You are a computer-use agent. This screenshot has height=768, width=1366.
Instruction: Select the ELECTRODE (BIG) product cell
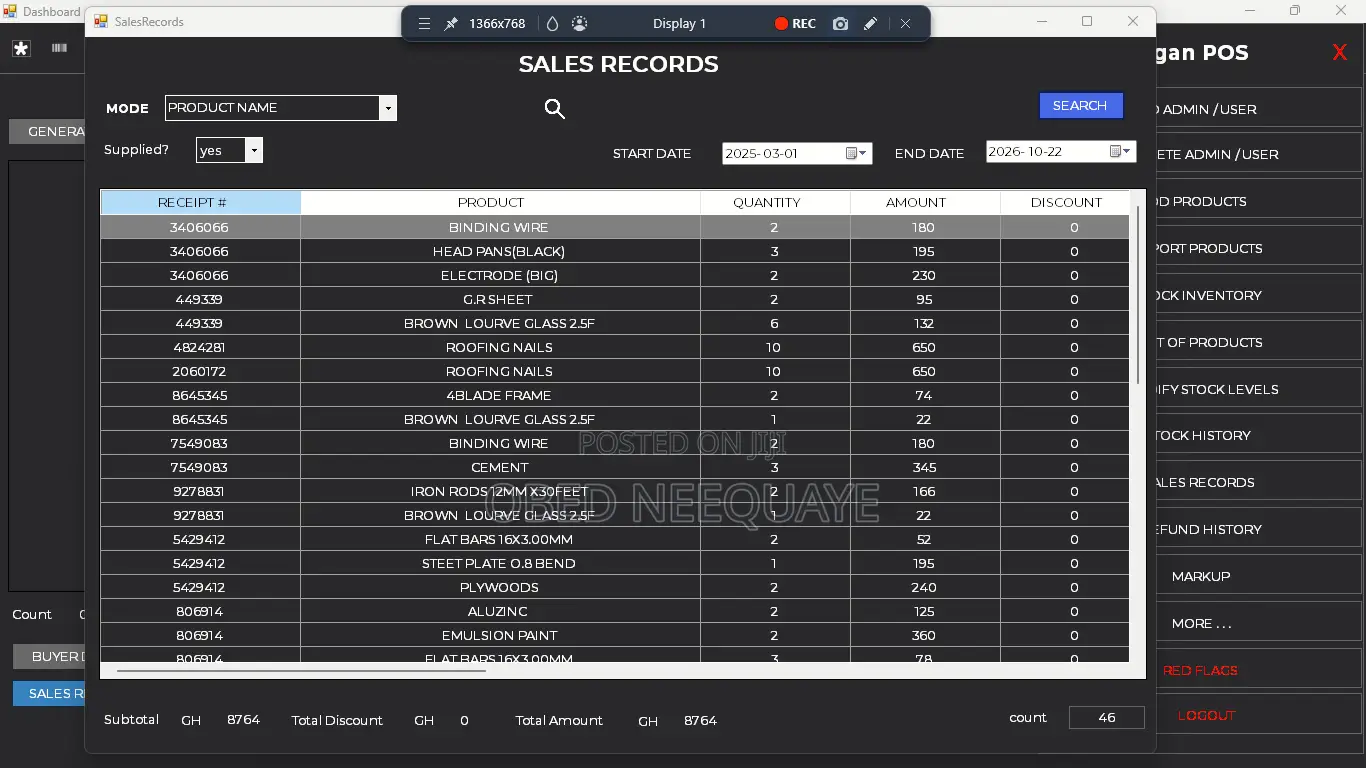click(x=500, y=275)
